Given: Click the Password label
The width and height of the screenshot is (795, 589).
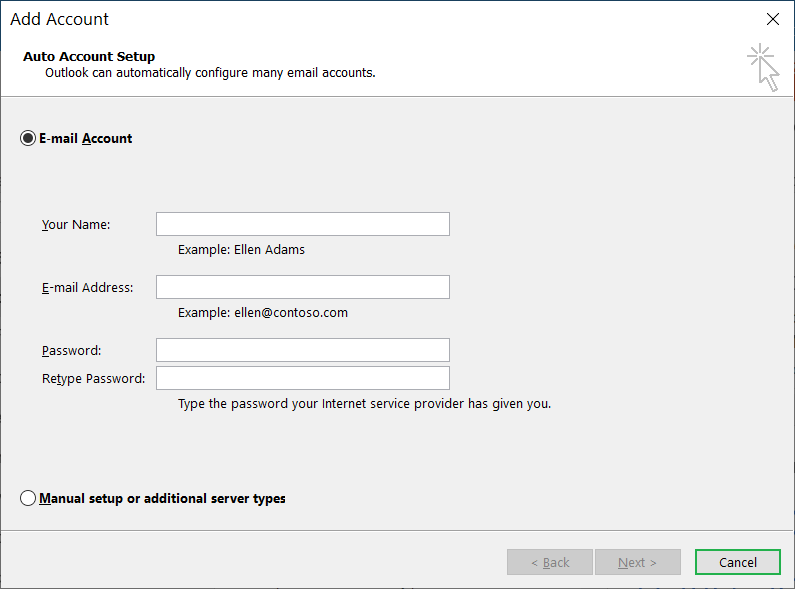Looking at the screenshot, I should (71, 350).
